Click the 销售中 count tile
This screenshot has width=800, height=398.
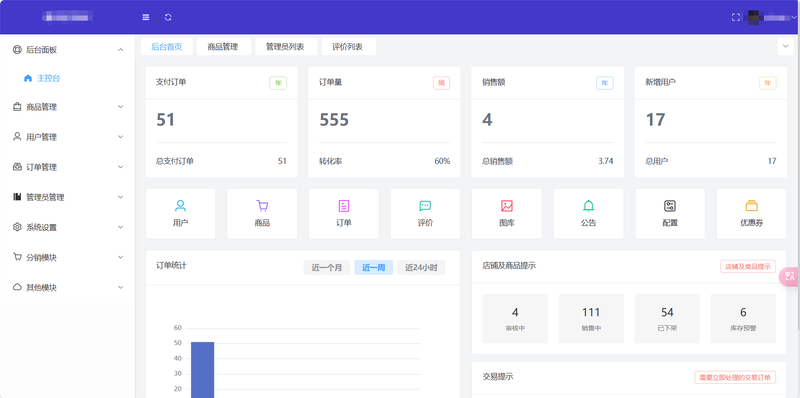(x=591, y=318)
